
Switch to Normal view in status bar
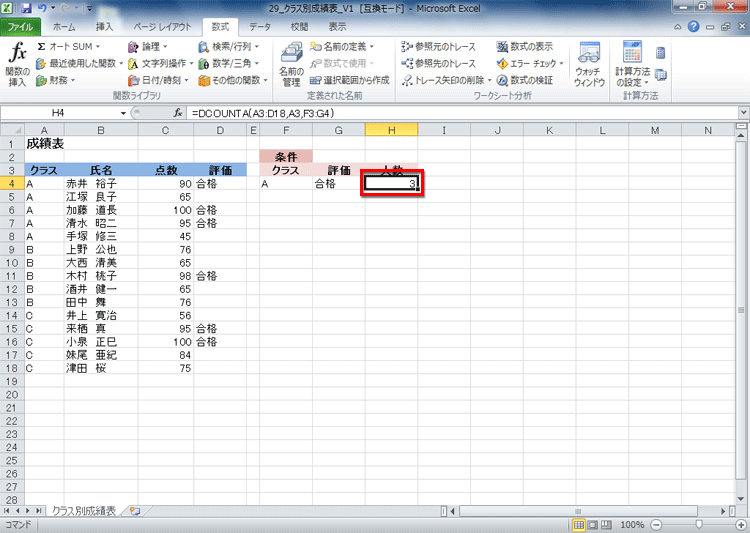click(x=579, y=525)
